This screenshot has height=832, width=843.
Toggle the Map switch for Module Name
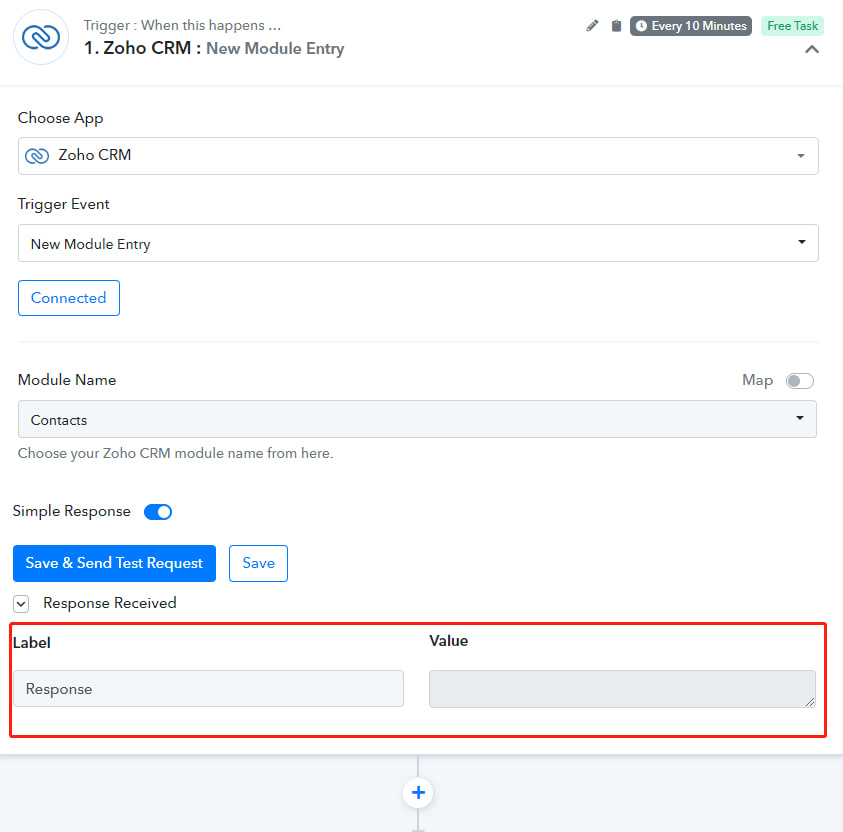(799, 381)
